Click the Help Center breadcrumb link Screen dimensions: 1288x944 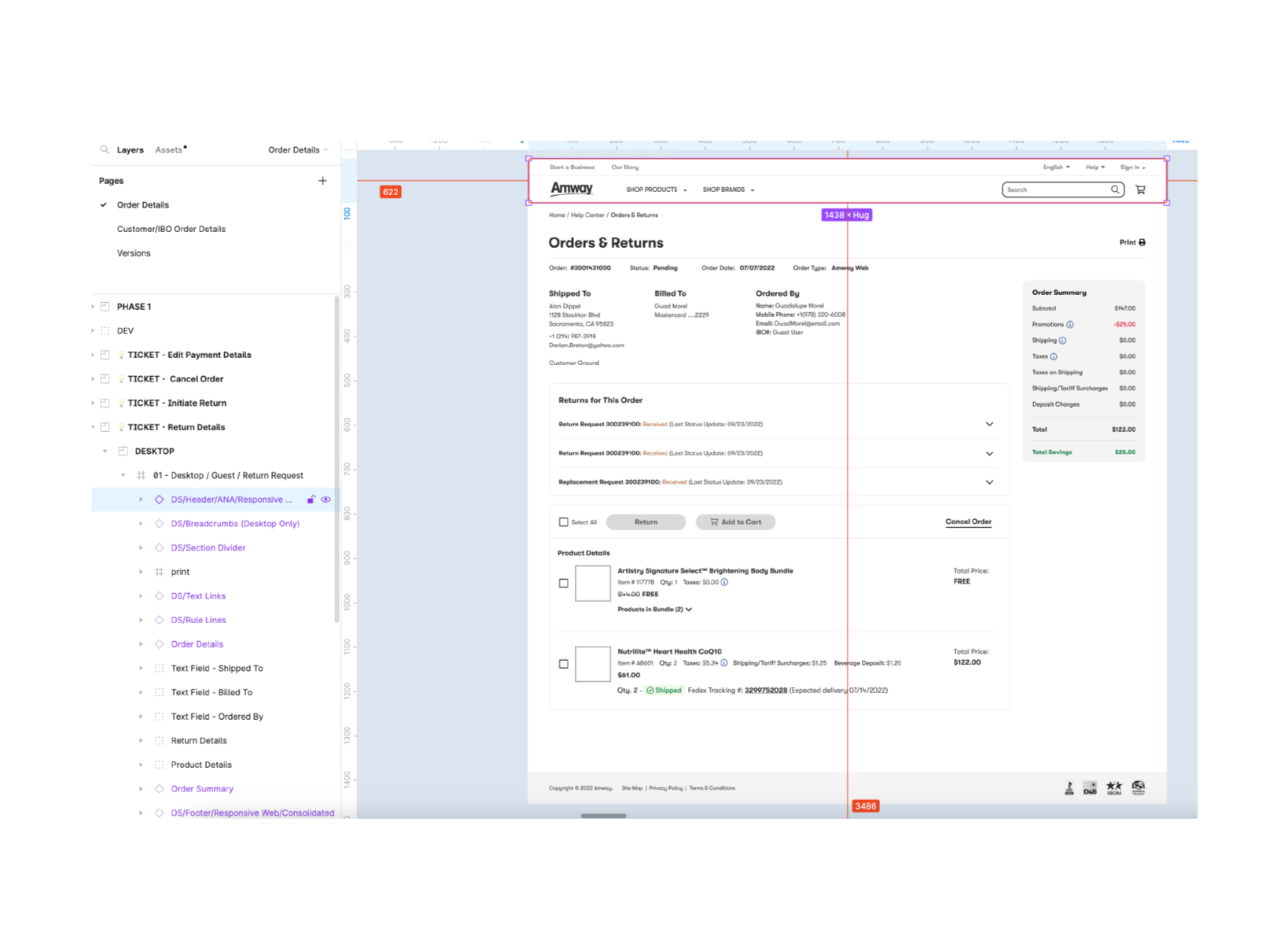(587, 216)
